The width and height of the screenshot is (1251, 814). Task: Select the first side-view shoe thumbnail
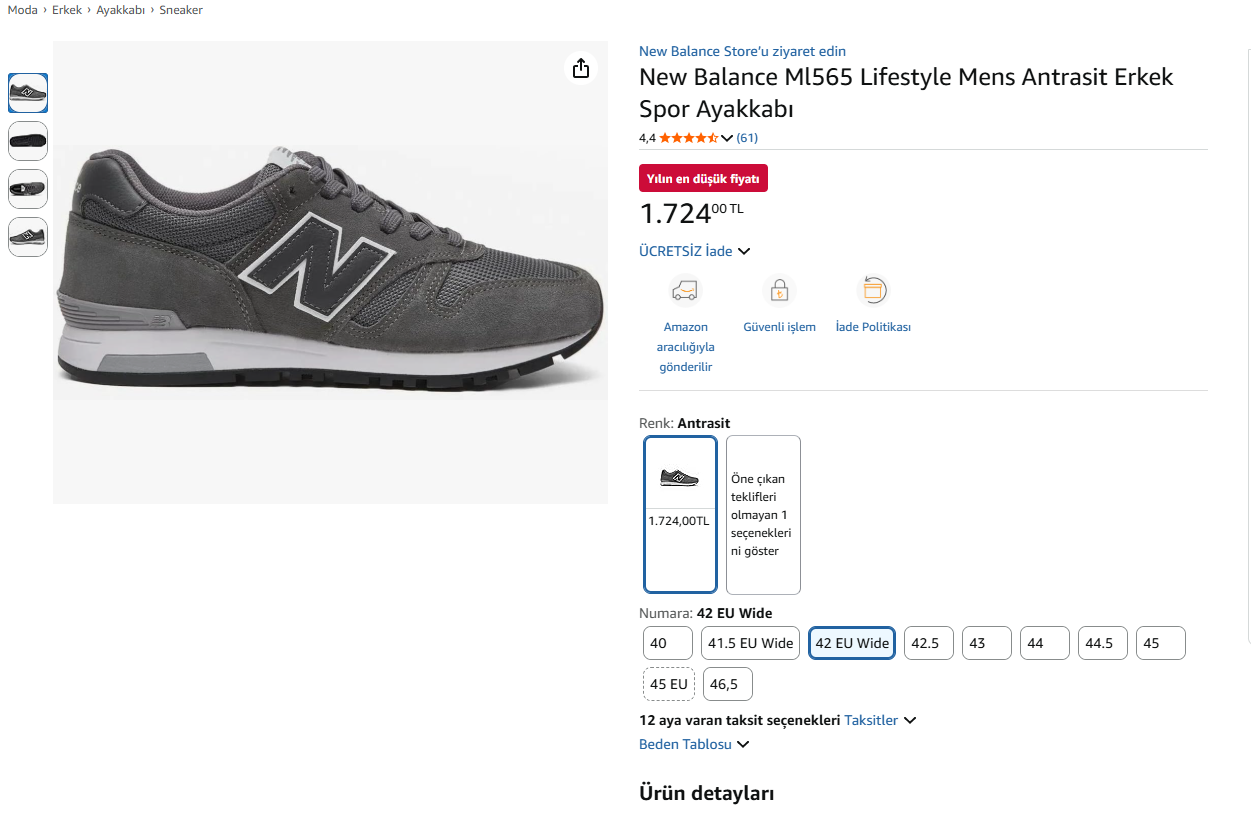pyautogui.click(x=28, y=93)
